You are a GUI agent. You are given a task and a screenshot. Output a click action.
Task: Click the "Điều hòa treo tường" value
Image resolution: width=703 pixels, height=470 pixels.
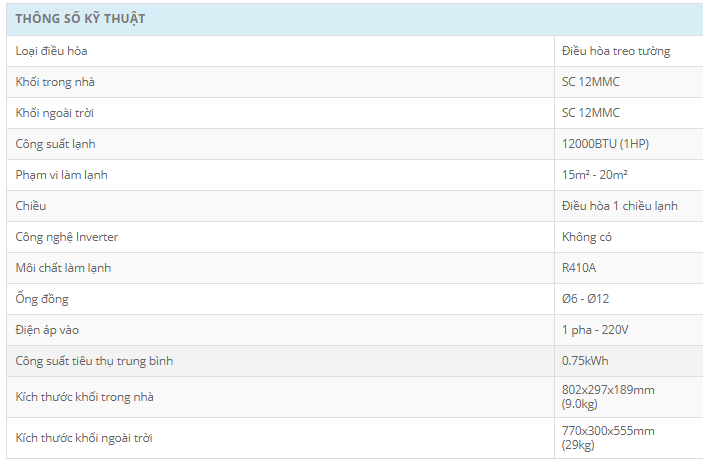tap(616, 51)
